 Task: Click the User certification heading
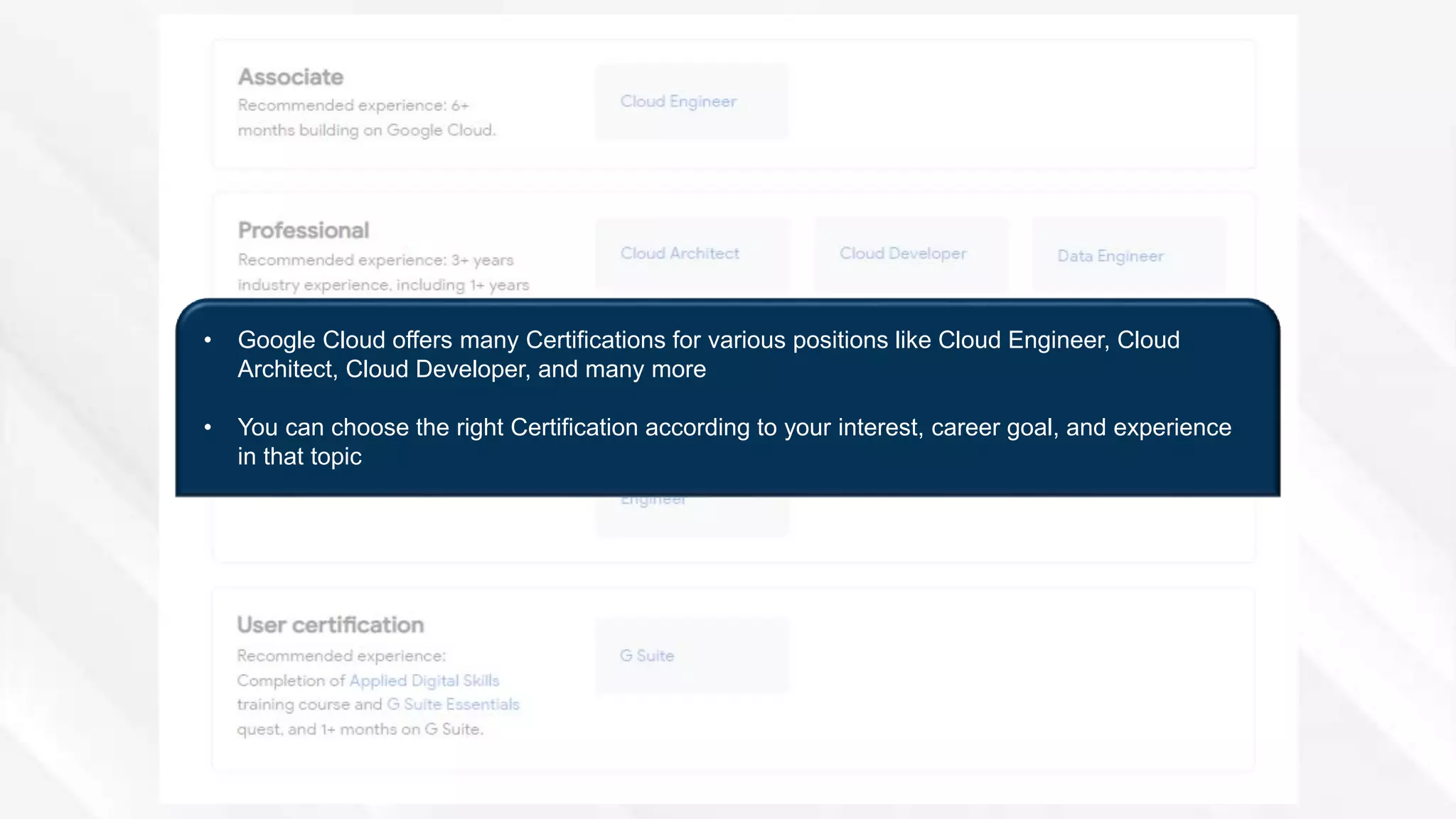pyautogui.click(x=331, y=625)
